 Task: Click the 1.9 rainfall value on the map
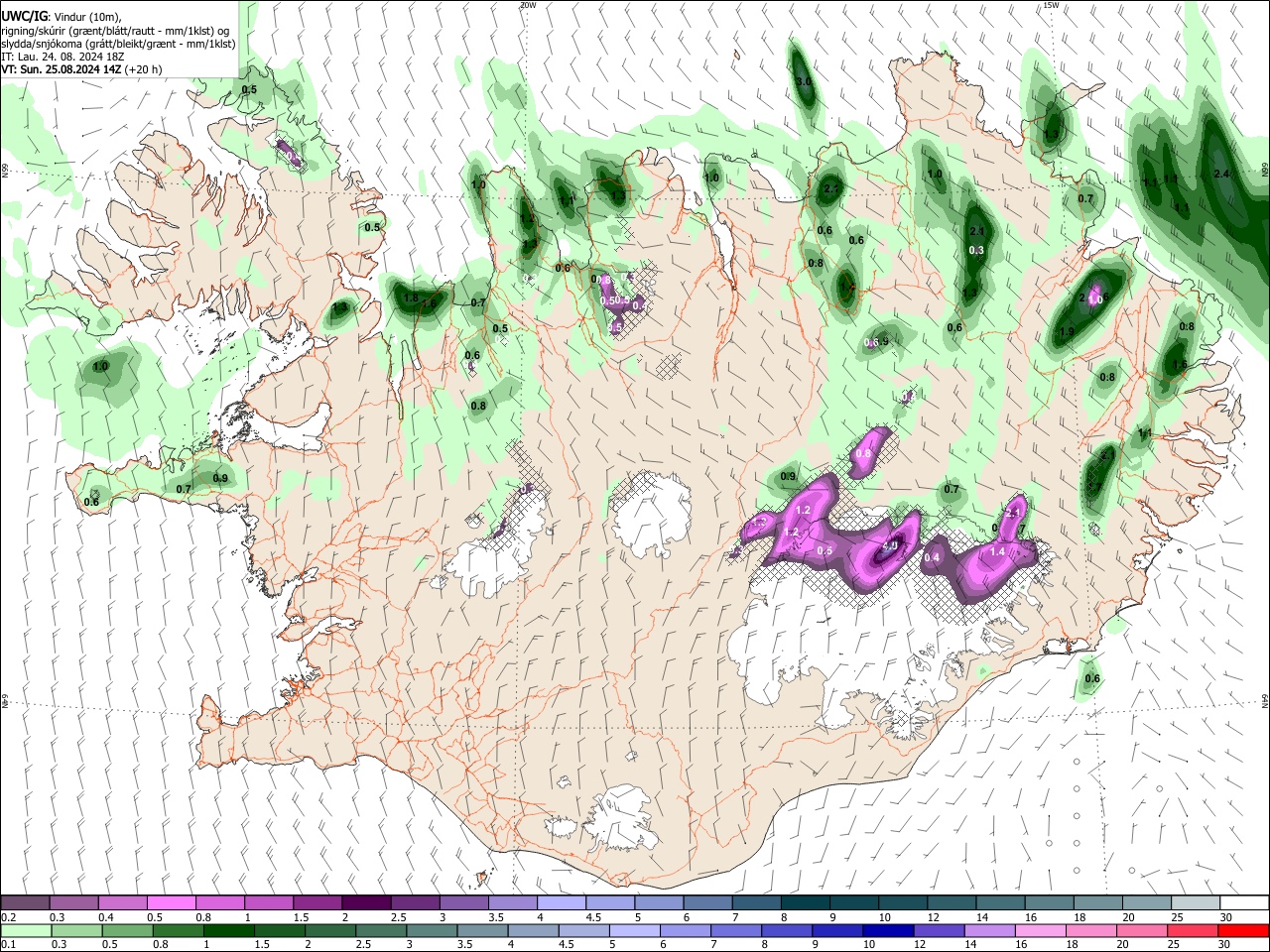tap(1068, 332)
